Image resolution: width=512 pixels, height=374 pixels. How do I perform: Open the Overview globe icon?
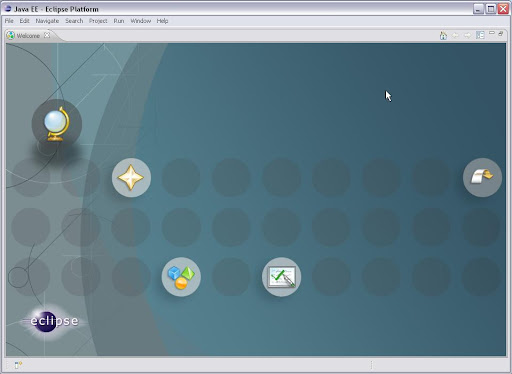57,124
